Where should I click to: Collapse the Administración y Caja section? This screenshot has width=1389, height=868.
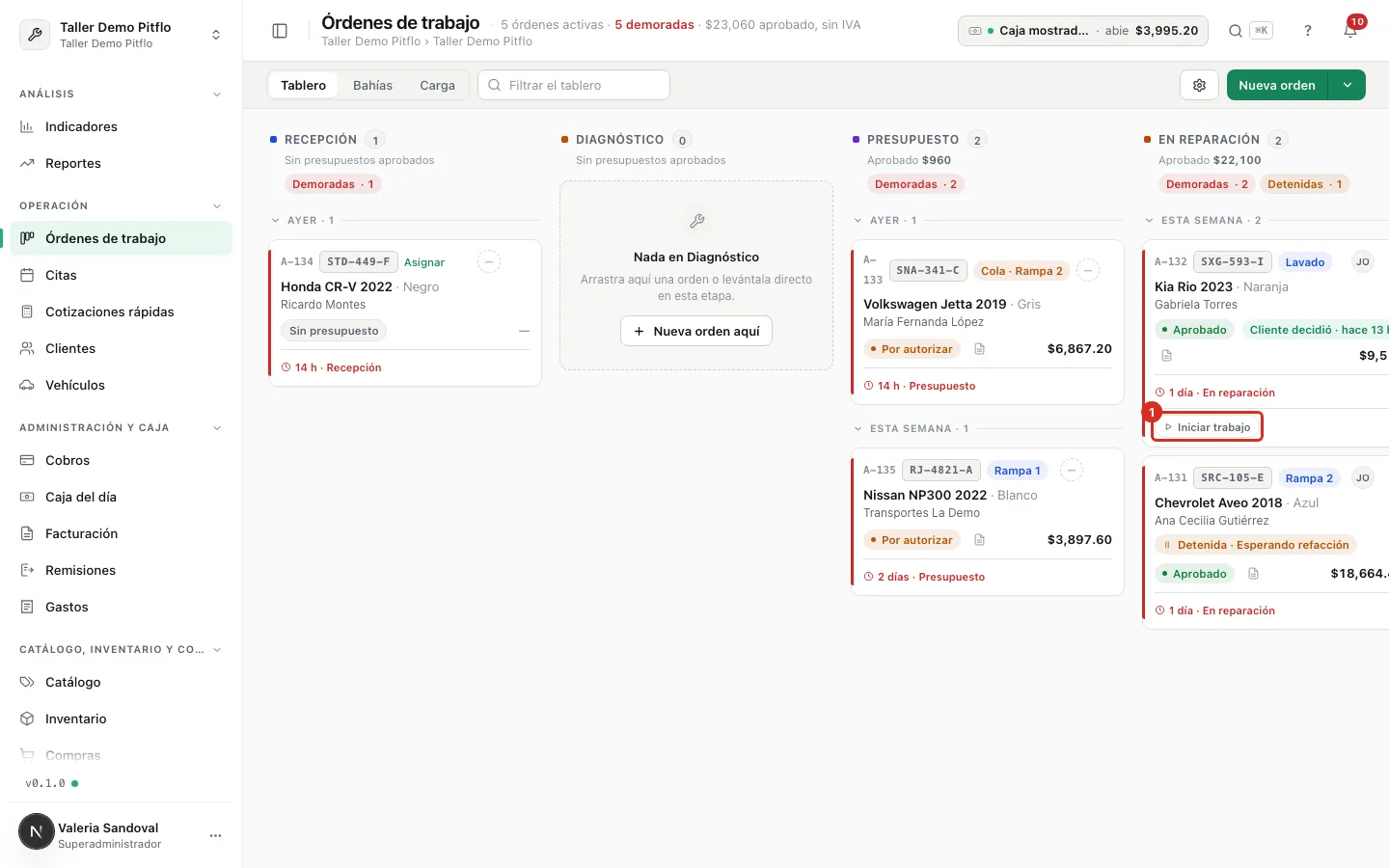coord(217,428)
